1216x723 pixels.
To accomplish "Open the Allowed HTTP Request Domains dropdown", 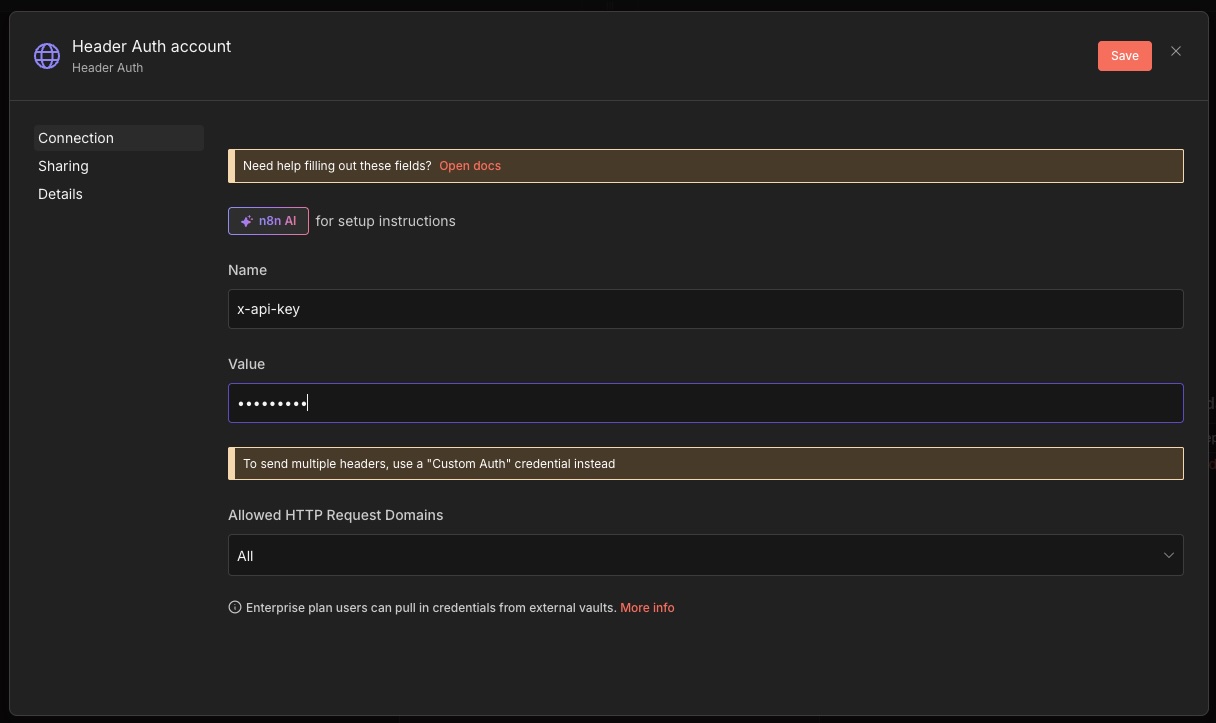I will (706, 555).
